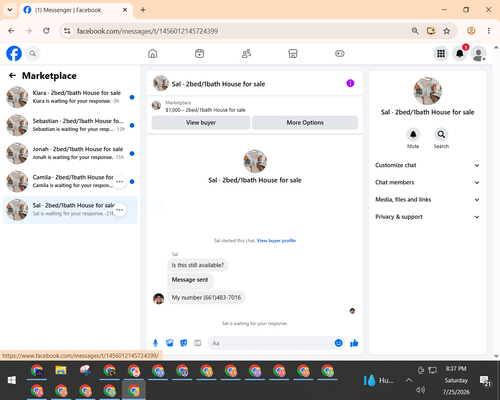Open the volume speaker tray icon
The width and height of the screenshot is (500, 400).
(x=421, y=390)
